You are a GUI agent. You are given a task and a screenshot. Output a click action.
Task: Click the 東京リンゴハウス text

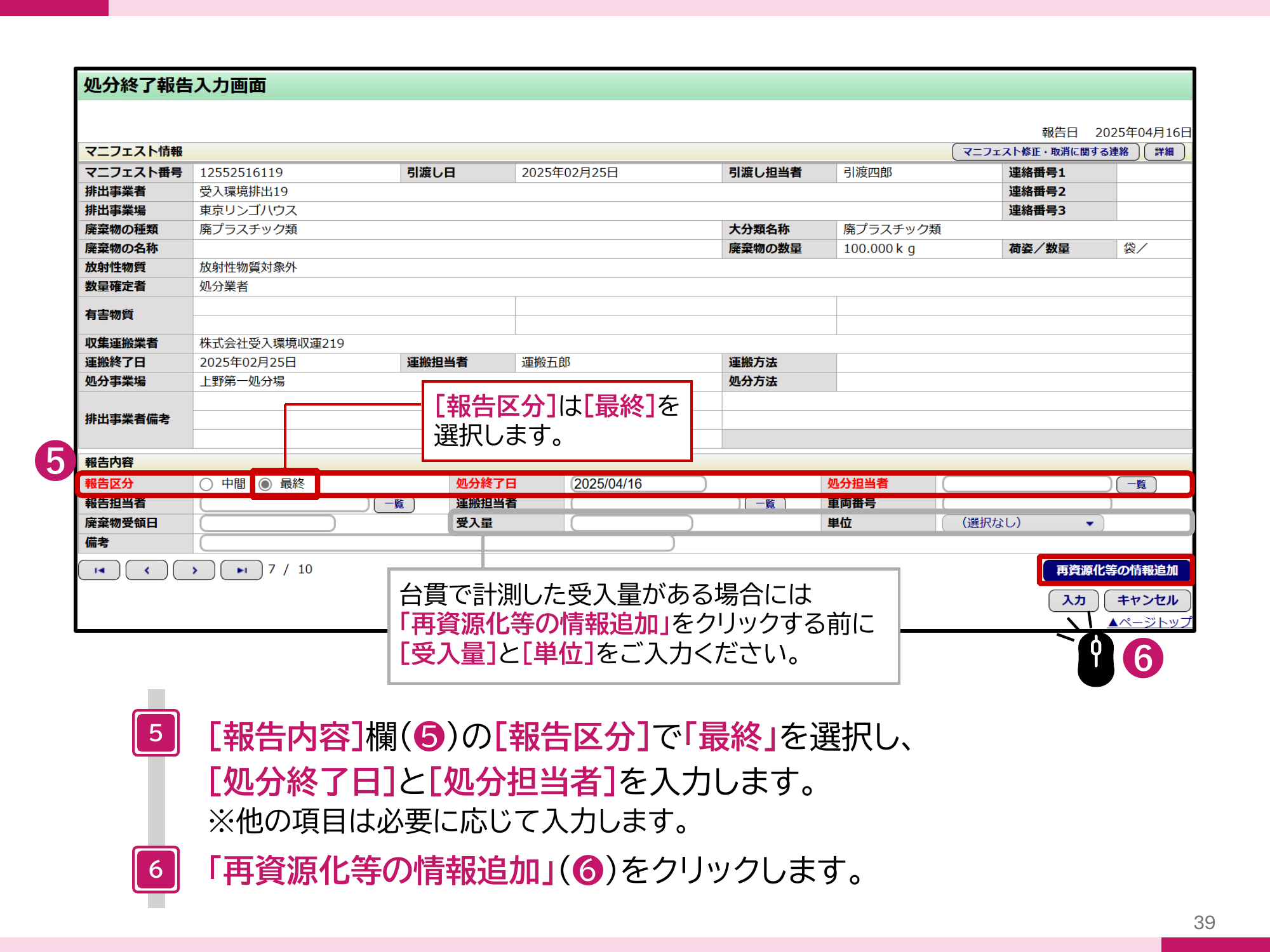(248, 211)
